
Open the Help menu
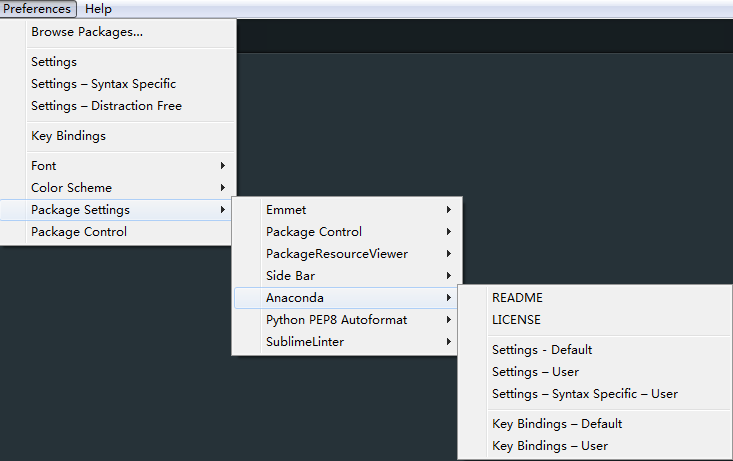tap(98, 9)
